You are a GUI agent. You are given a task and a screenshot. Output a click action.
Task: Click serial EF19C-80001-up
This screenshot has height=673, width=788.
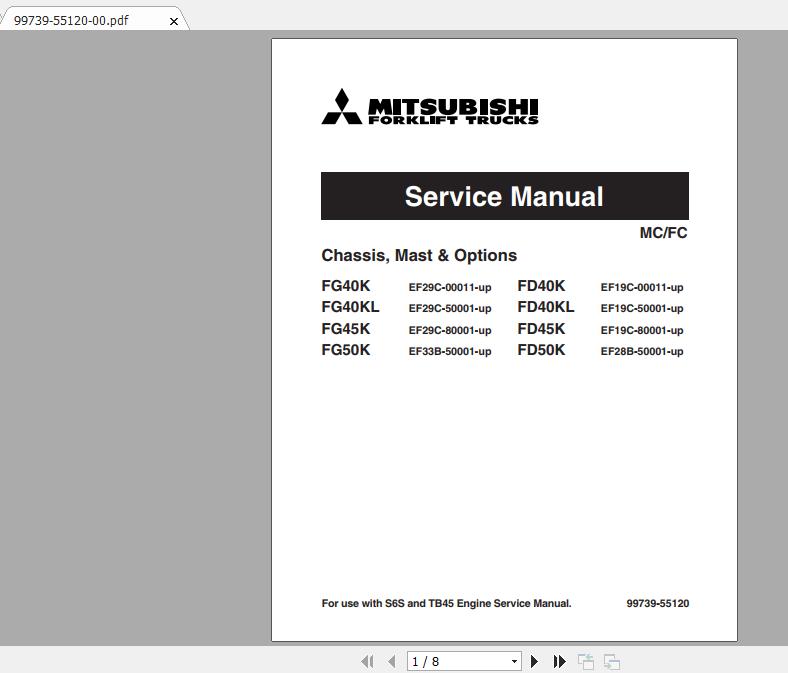click(x=642, y=330)
